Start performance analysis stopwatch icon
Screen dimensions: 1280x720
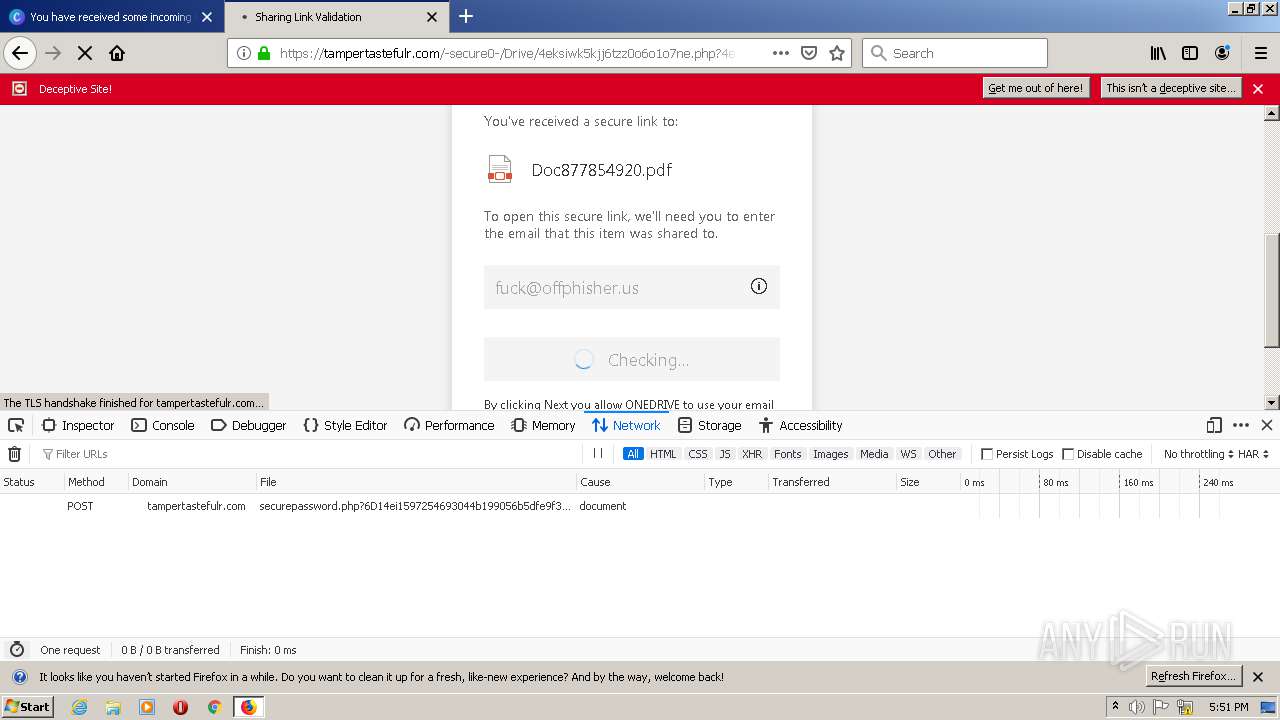pos(16,650)
